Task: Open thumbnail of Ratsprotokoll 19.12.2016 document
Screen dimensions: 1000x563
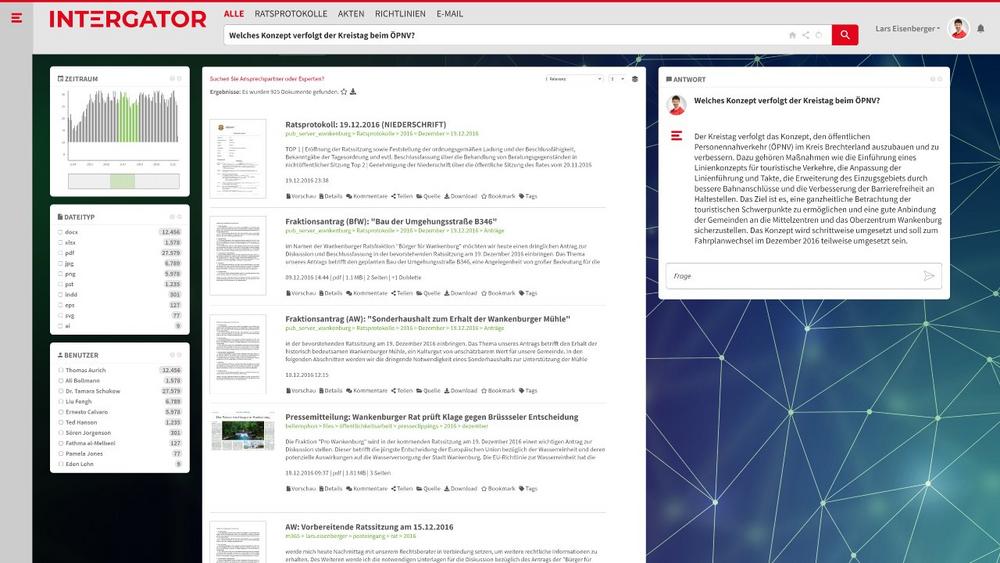Action: click(238, 158)
